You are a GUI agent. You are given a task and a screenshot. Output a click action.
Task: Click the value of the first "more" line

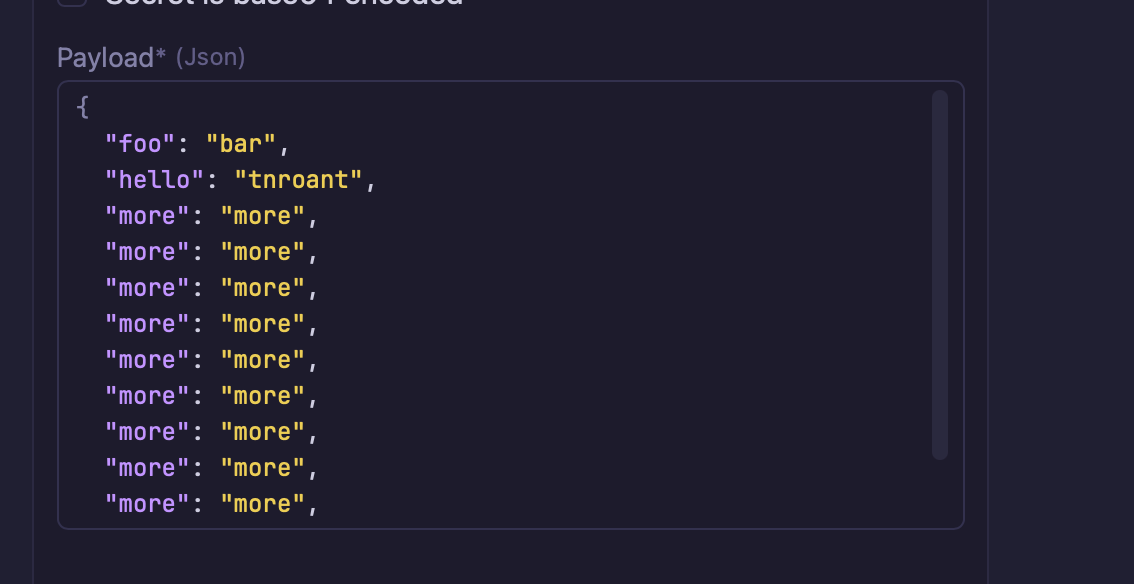pos(262,216)
